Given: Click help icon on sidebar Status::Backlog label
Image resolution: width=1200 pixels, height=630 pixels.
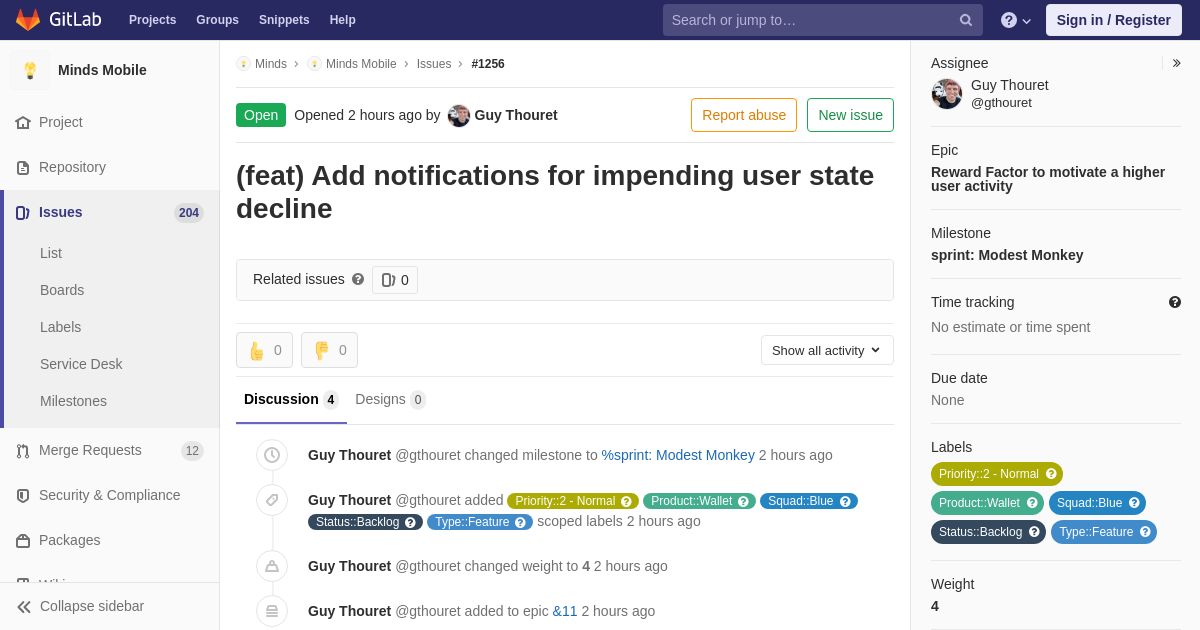Looking at the screenshot, I should pos(1034,532).
